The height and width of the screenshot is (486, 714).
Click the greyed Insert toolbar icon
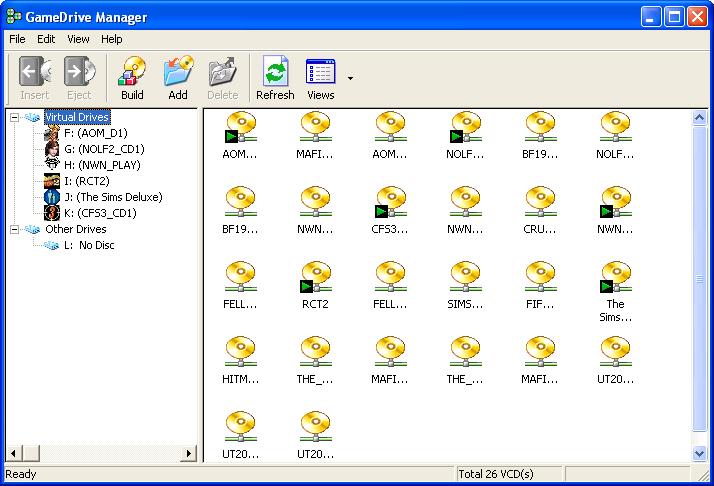point(35,72)
